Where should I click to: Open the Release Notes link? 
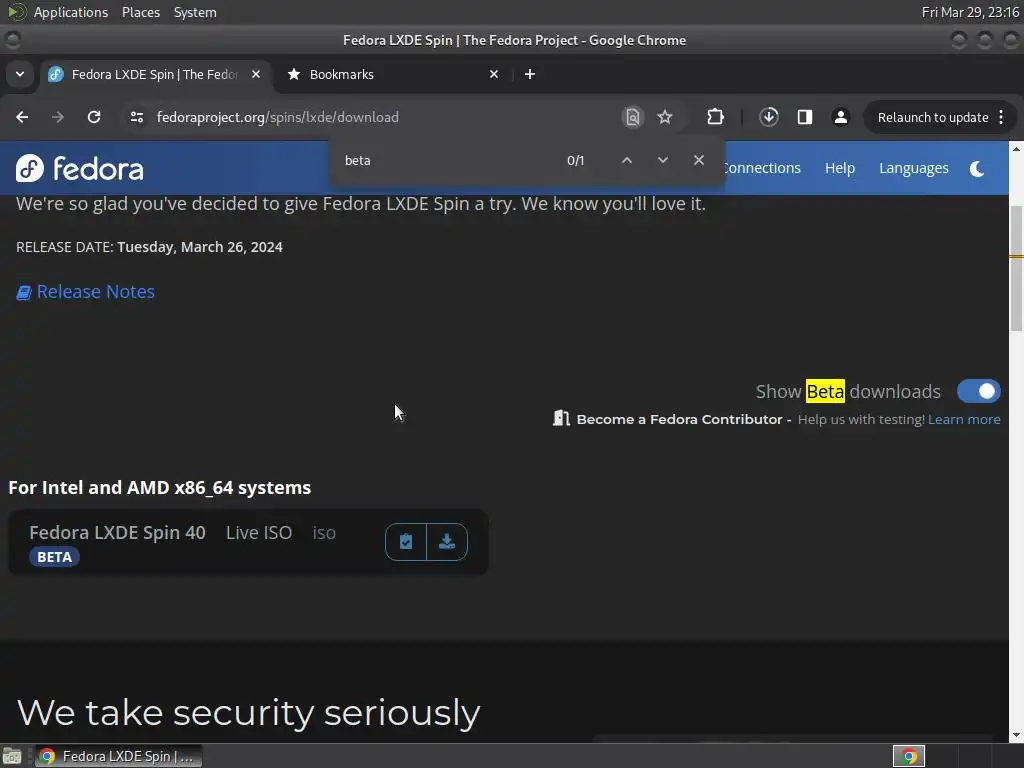coord(95,292)
